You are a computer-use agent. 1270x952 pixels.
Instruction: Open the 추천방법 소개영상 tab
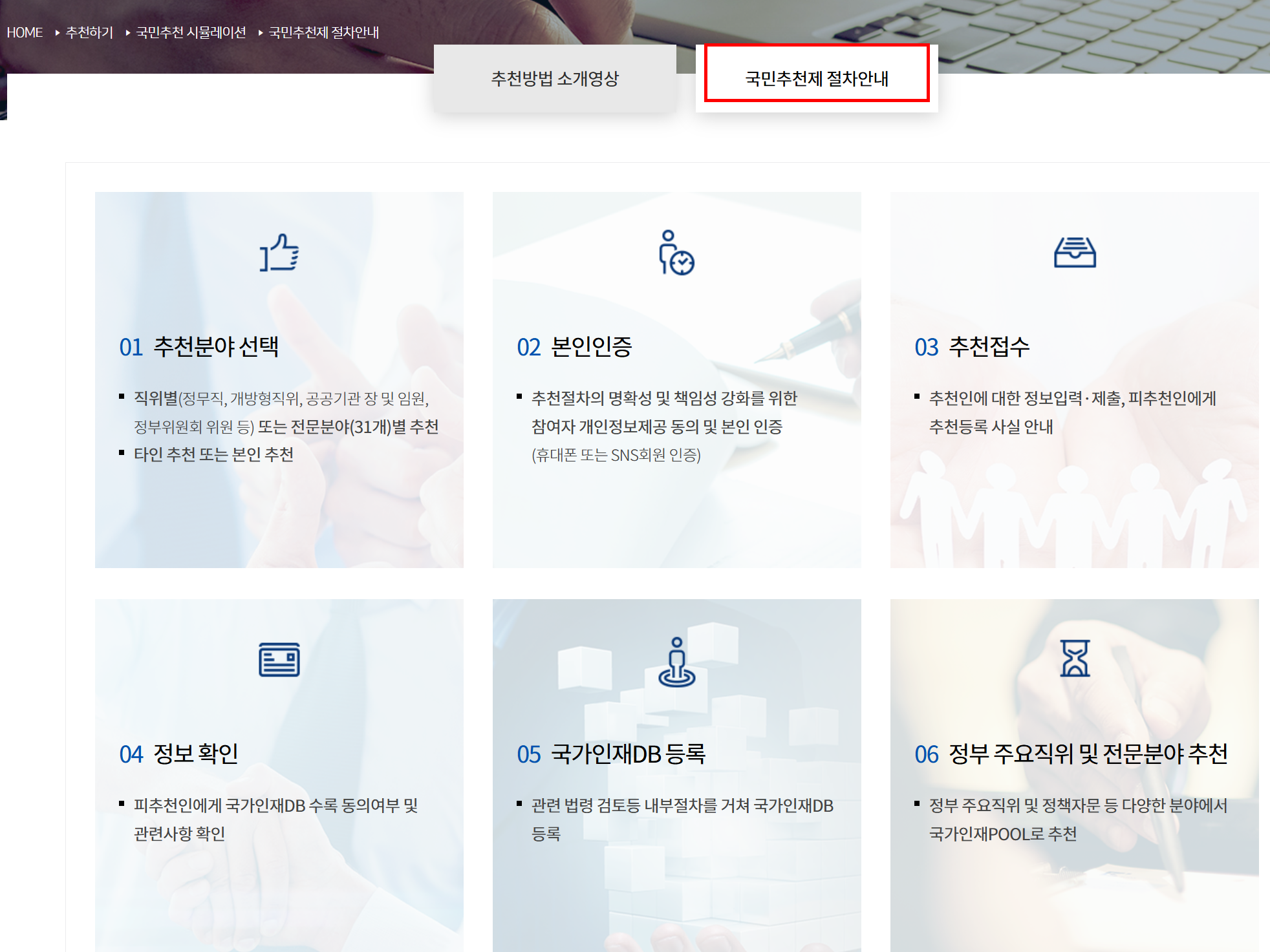tap(555, 79)
